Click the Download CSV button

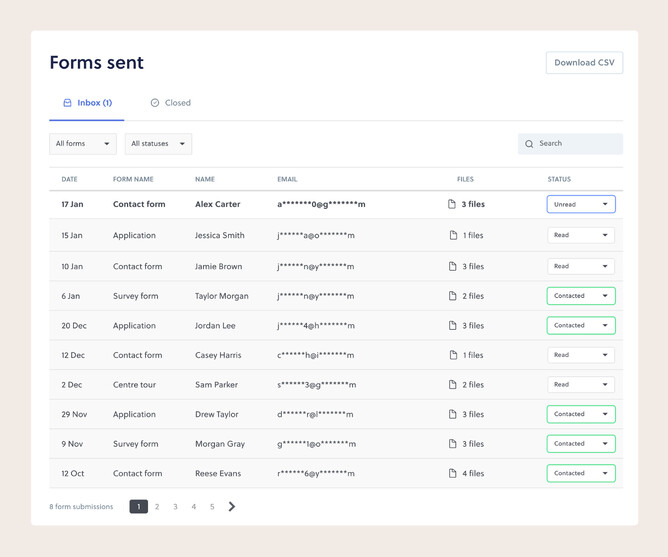pyautogui.click(x=584, y=63)
